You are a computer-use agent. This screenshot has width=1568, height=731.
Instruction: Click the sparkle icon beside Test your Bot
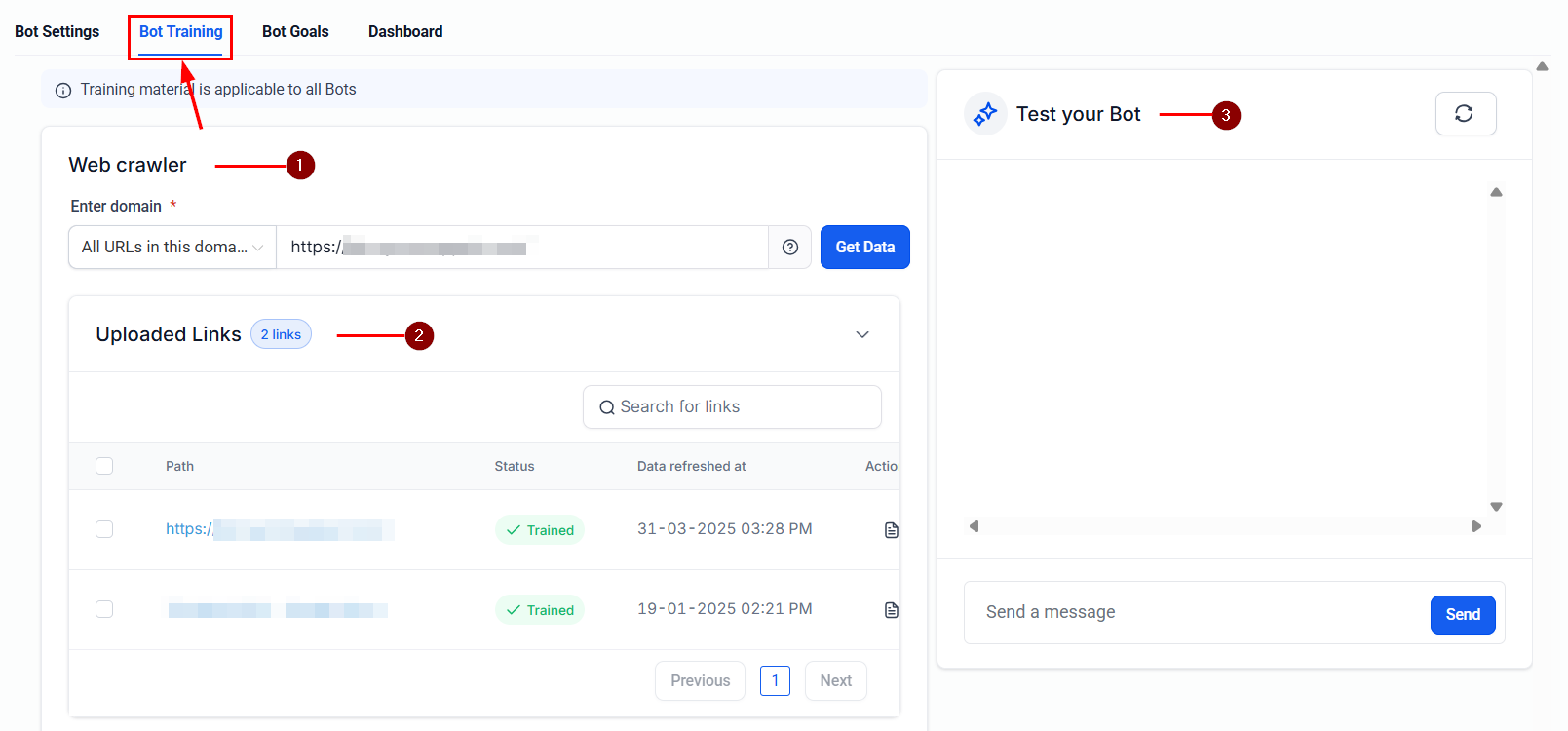click(x=985, y=114)
